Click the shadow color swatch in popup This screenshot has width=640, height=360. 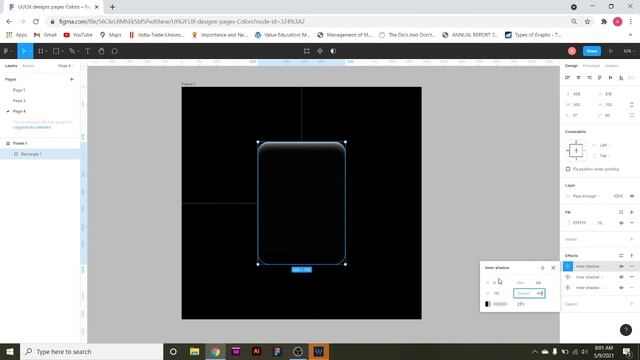(x=488, y=304)
